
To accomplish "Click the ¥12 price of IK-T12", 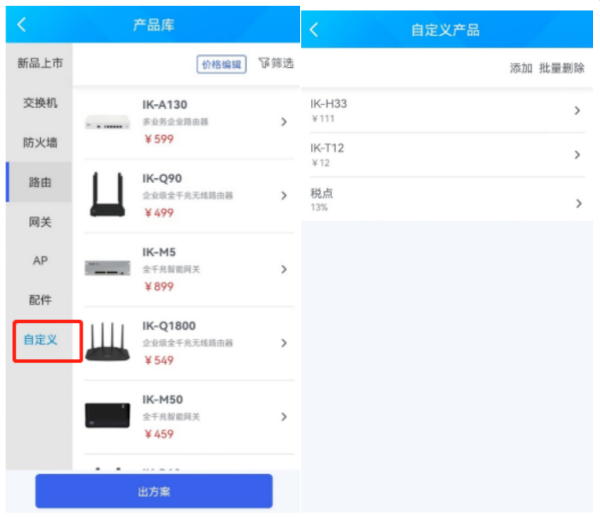I will 320,163.
